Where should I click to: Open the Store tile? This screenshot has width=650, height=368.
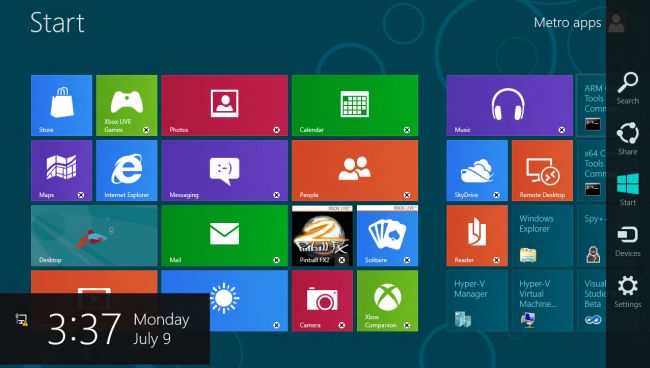[x=61, y=105]
